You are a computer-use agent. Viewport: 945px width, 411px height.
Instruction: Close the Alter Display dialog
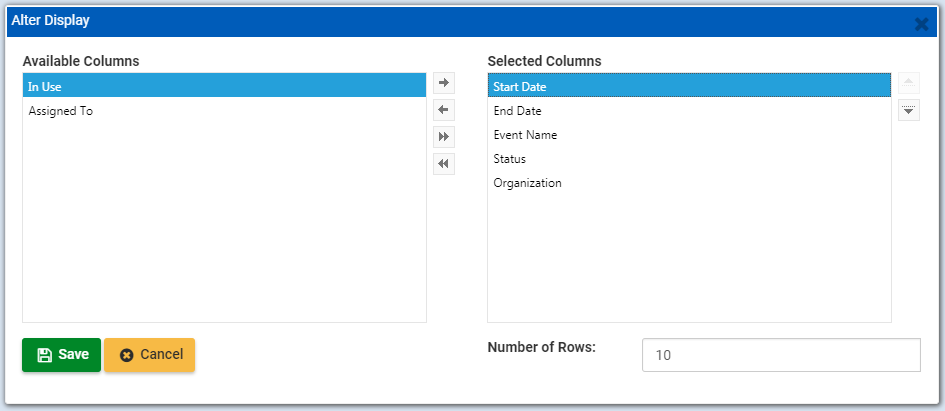click(921, 24)
